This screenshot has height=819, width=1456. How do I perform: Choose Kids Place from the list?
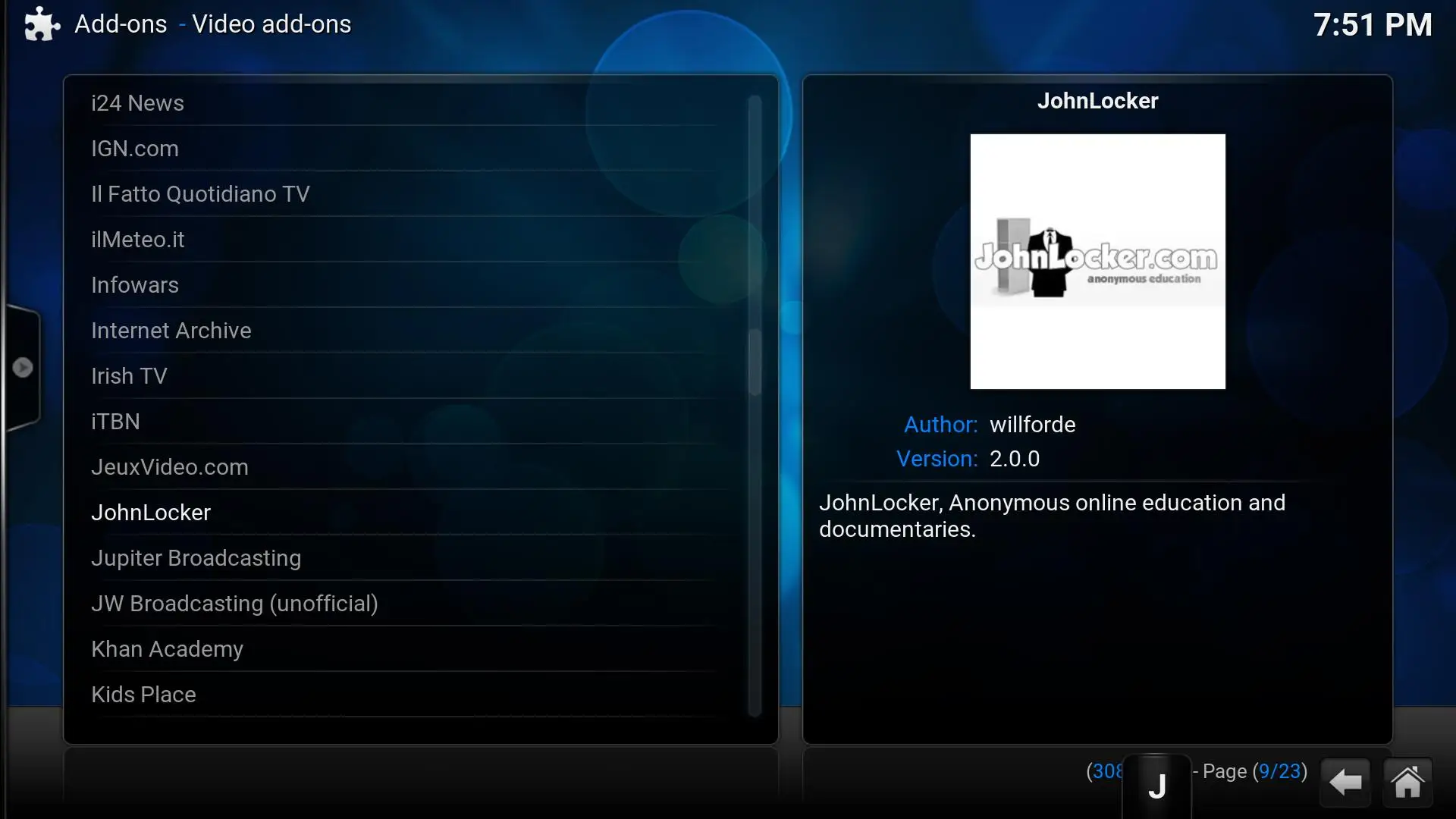[x=402, y=695]
